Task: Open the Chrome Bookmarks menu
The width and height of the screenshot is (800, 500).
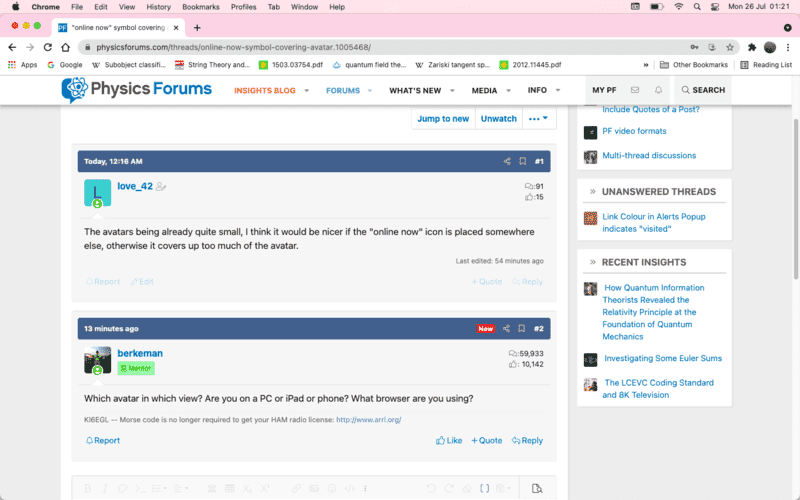Action: coord(201,7)
